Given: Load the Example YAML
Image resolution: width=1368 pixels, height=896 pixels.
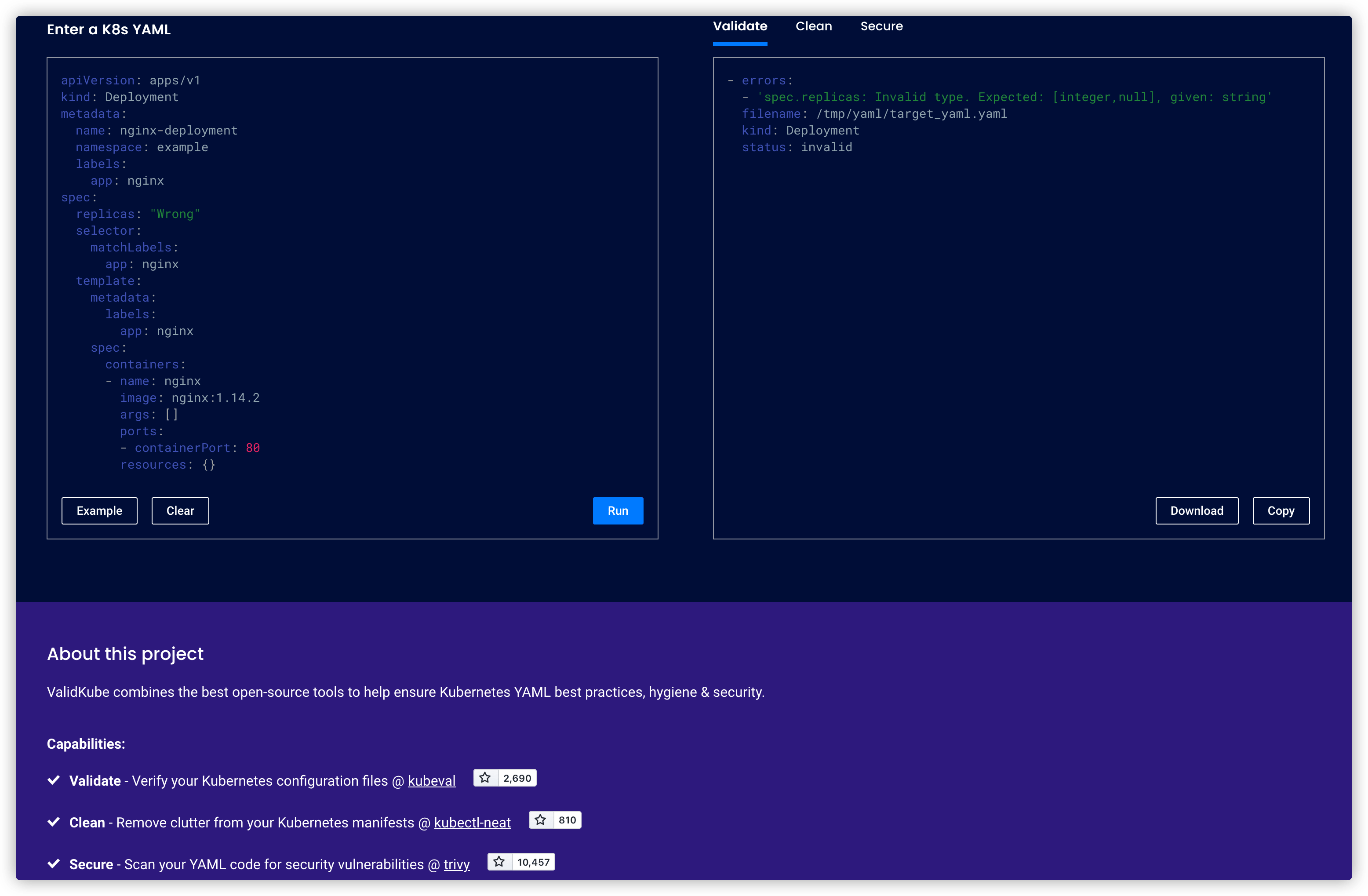Looking at the screenshot, I should click(x=99, y=510).
